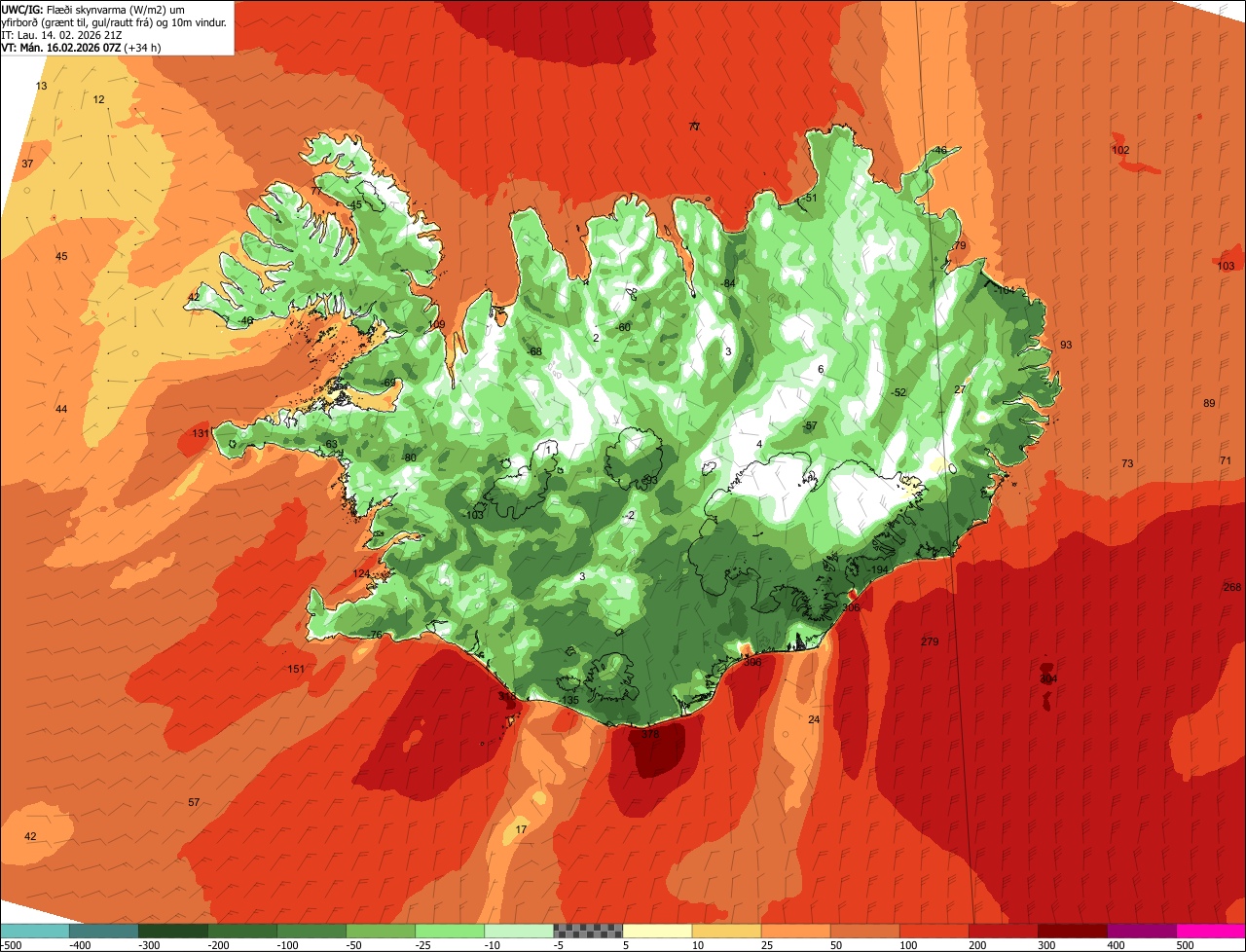Select the pale yellow swatch, 5 to 10

[657, 931]
